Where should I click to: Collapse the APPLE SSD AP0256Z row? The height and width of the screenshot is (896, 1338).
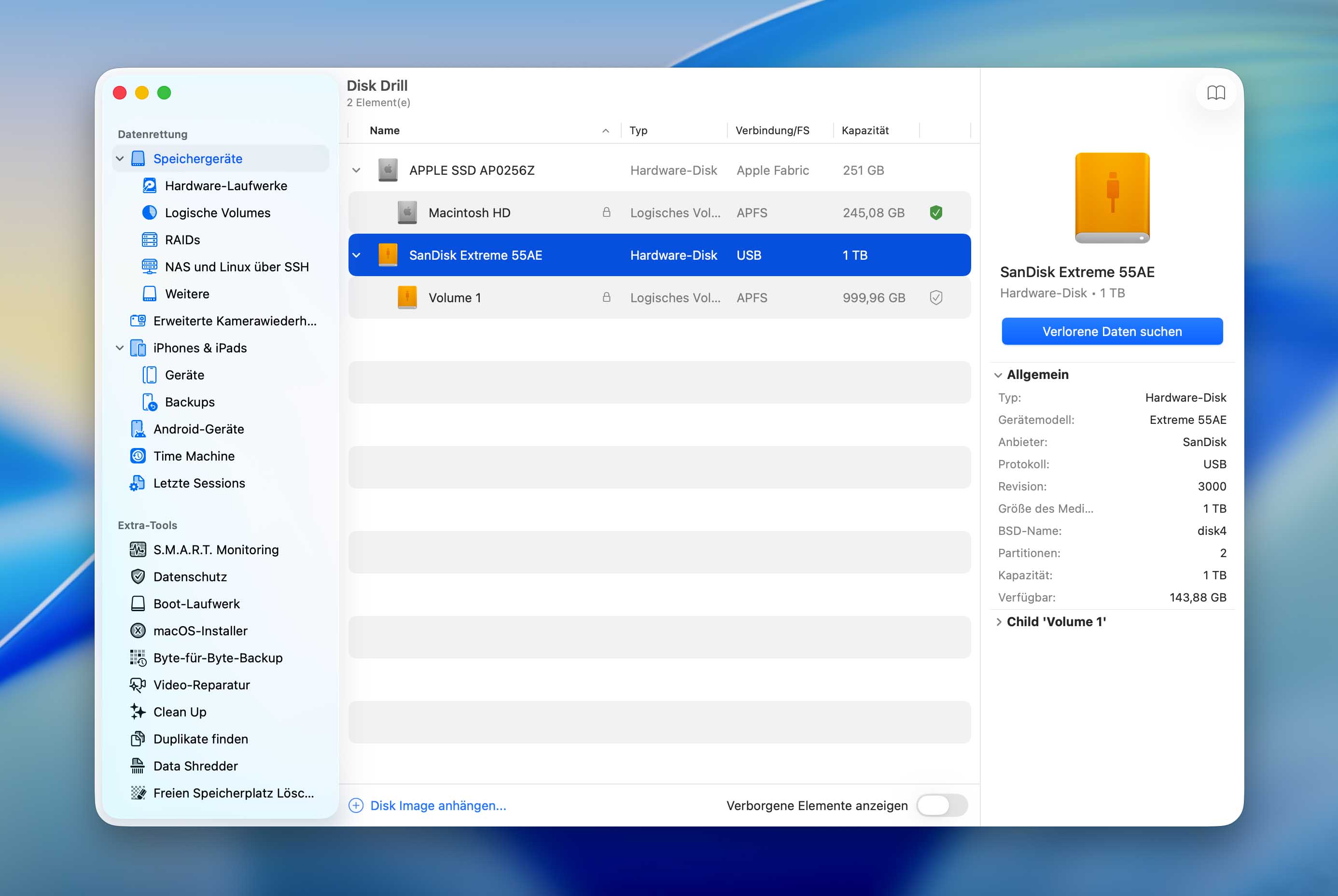click(356, 170)
